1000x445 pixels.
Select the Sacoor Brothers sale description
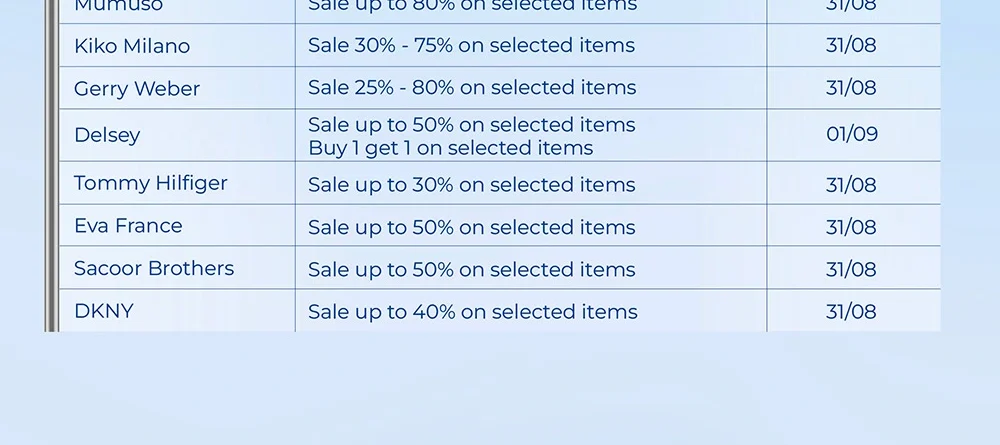tap(471, 270)
